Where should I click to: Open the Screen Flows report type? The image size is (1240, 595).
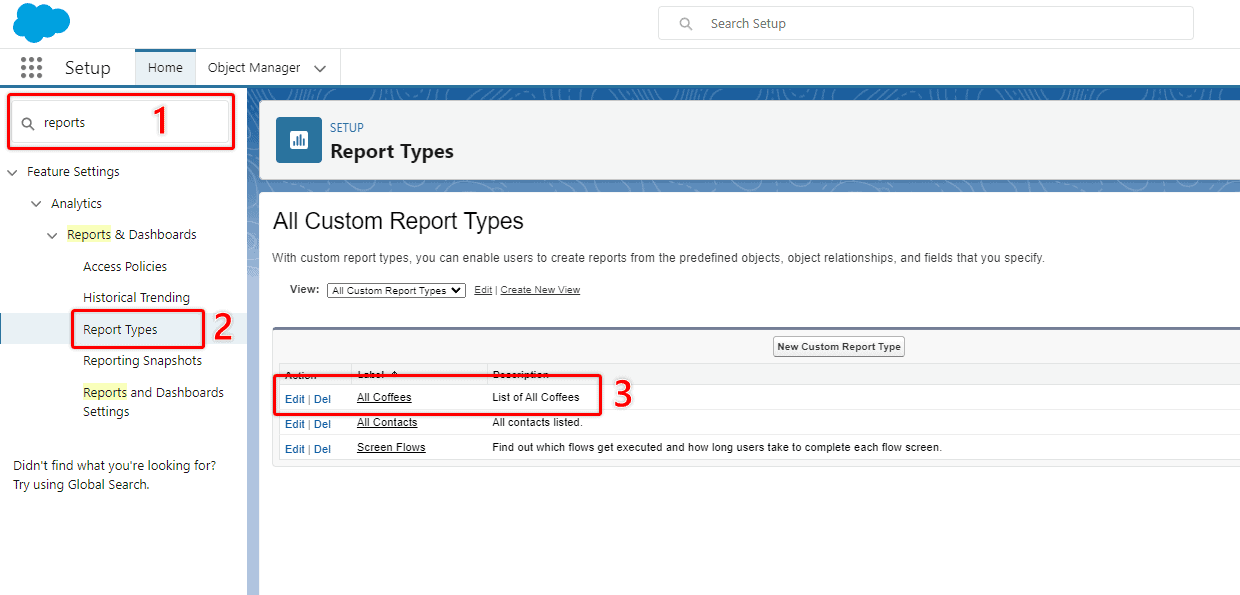click(391, 447)
